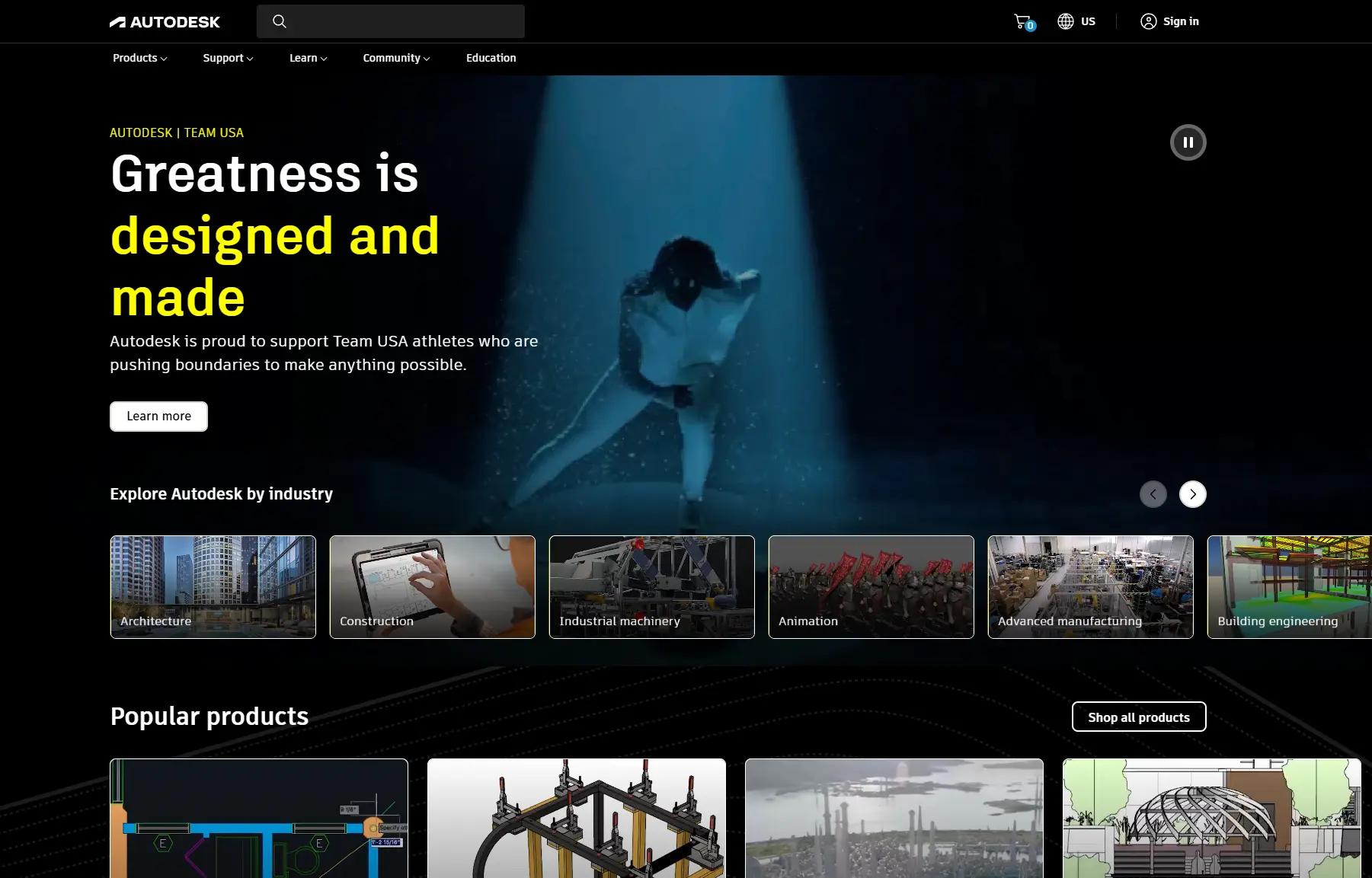
Task: Click the Autodesk logo
Action: click(x=165, y=21)
